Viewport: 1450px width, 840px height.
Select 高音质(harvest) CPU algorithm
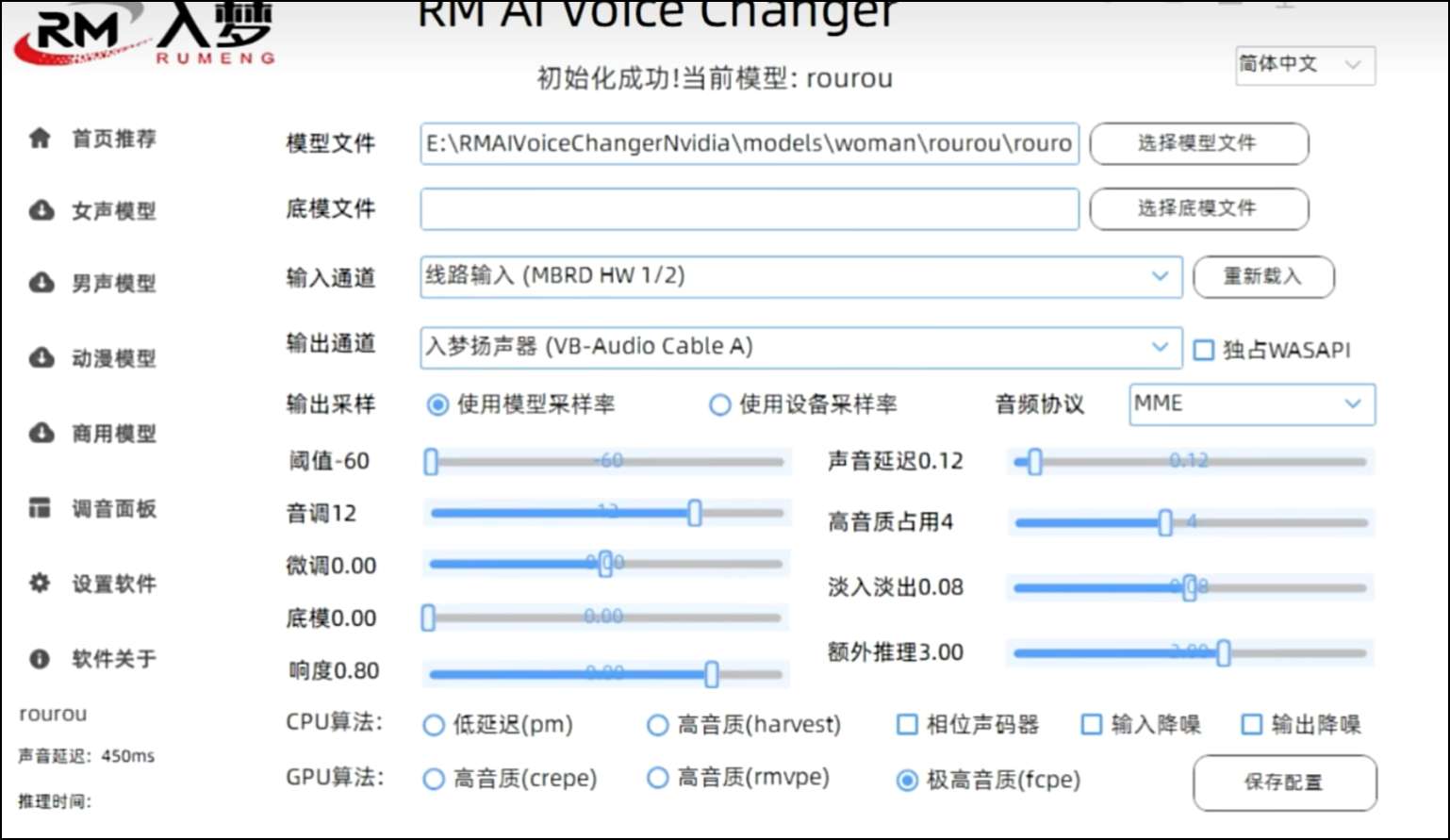(657, 725)
